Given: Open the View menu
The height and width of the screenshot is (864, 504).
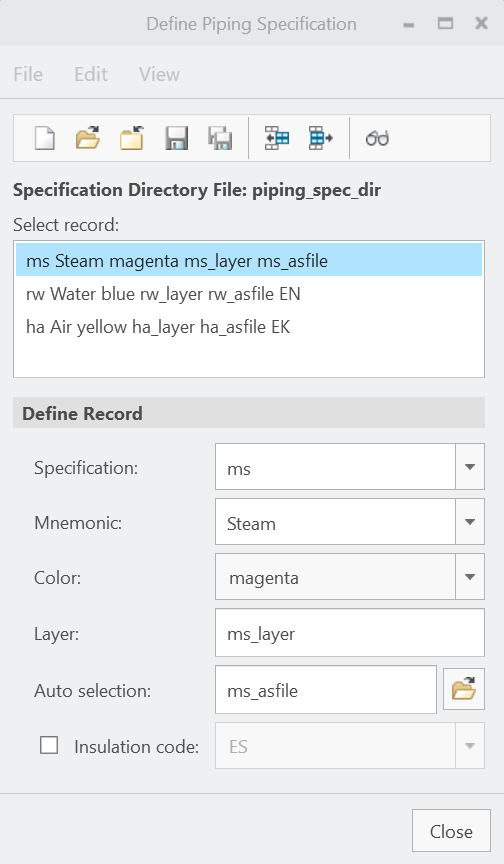Looking at the screenshot, I should 159,74.
